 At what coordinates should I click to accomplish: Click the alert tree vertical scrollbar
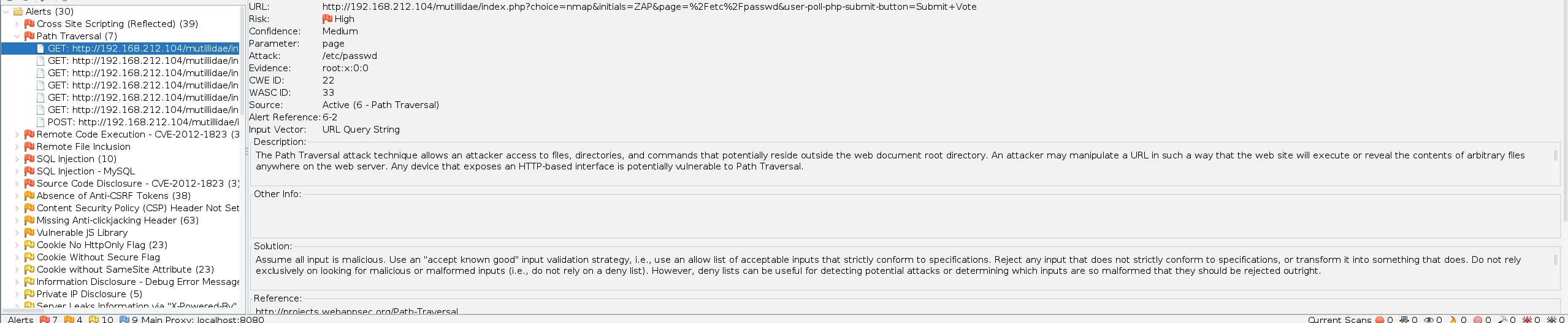(242, 154)
